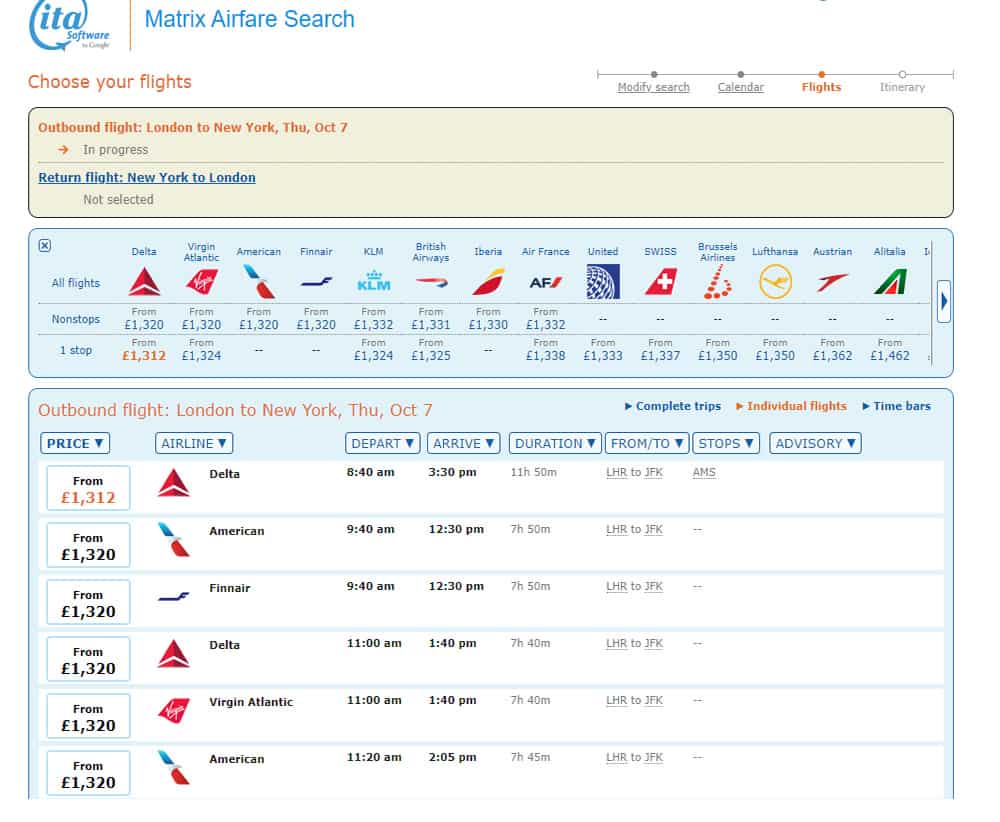The width and height of the screenshot is (1000, 822).
Task: Click the All flights matrix label
Action: point(75,283)
